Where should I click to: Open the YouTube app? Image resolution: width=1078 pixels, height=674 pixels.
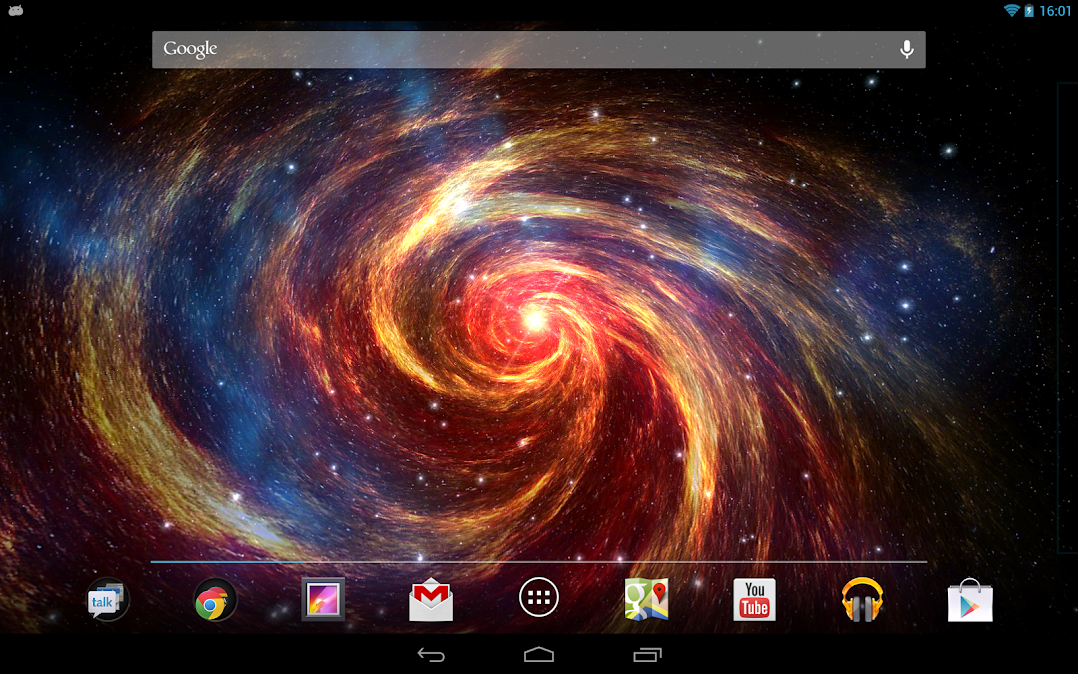(754, 600)
